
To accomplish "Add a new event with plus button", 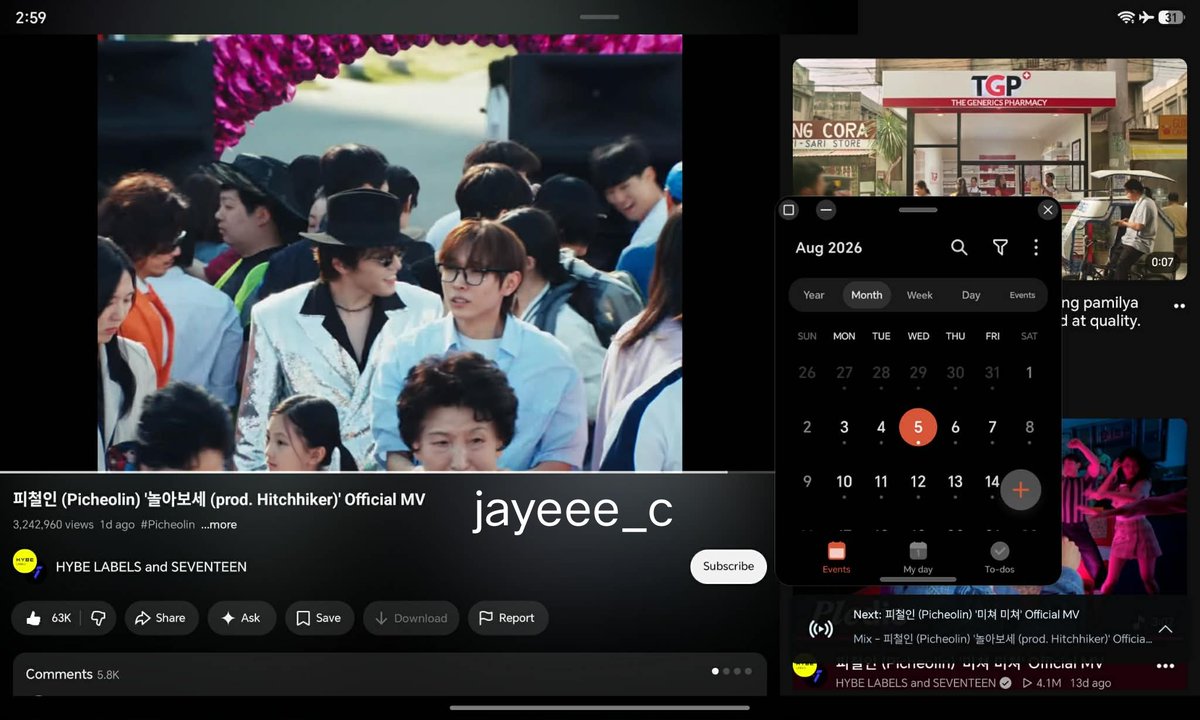I will pos(1021,490).
